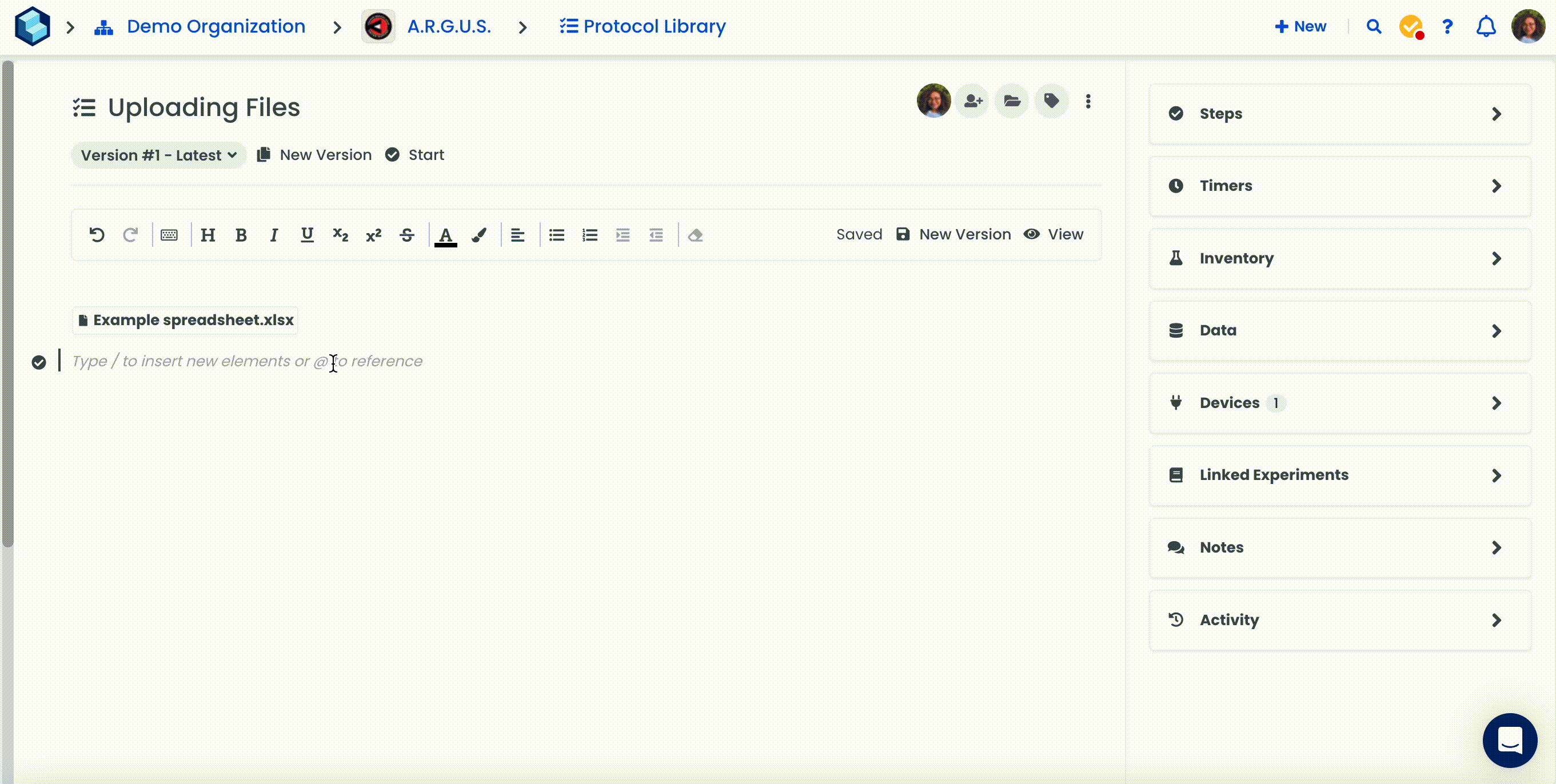
Task: Click the eraser clear formatting icon
Action: 695,235
